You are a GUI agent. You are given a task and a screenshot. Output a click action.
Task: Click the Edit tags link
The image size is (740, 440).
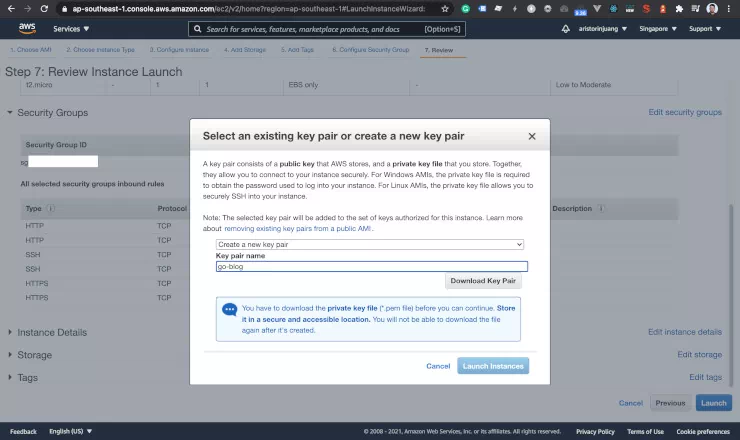[706, 377]
